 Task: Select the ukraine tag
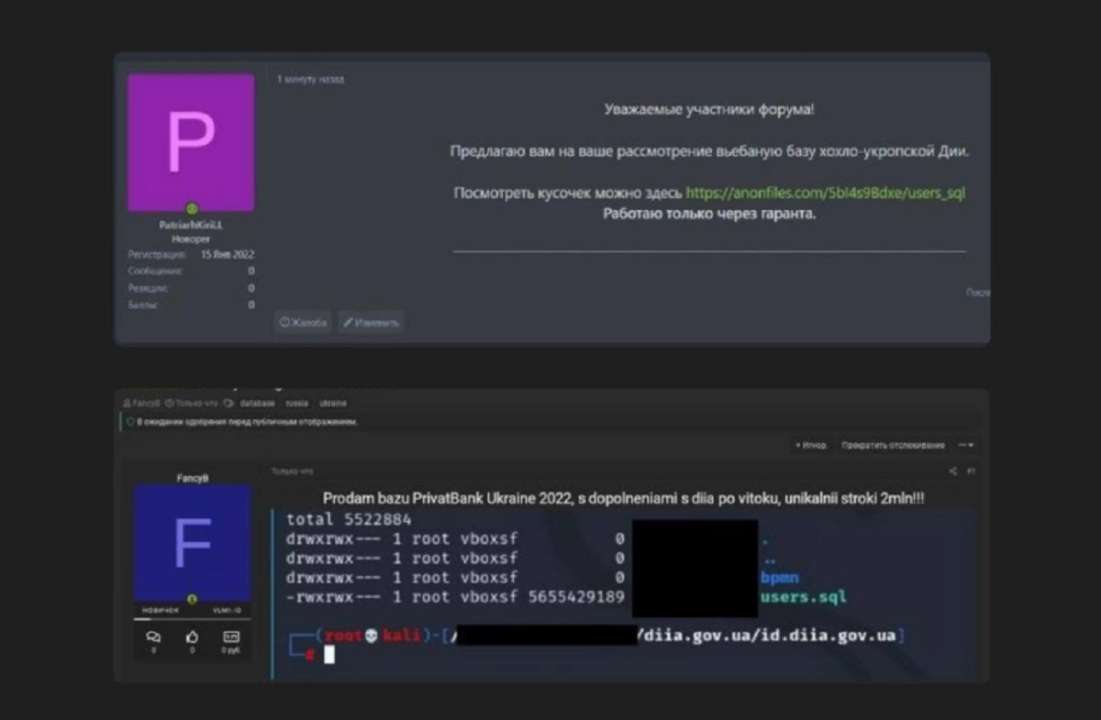pos(333,403)
